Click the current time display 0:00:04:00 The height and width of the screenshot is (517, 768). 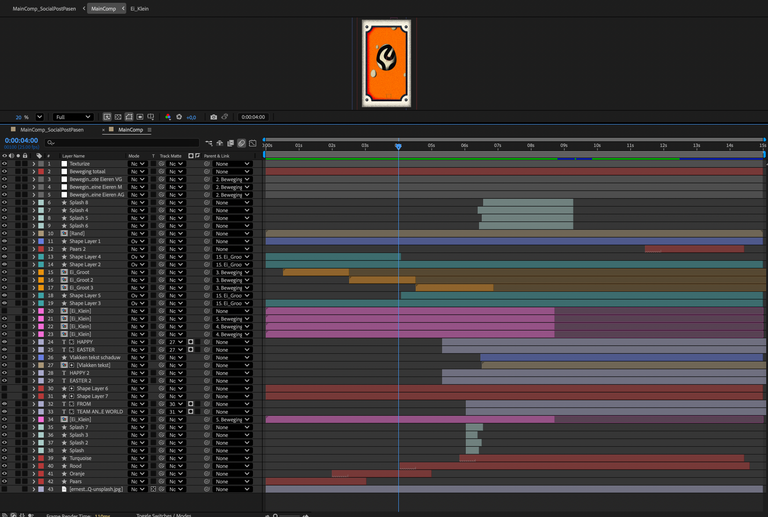click(21, 141)
